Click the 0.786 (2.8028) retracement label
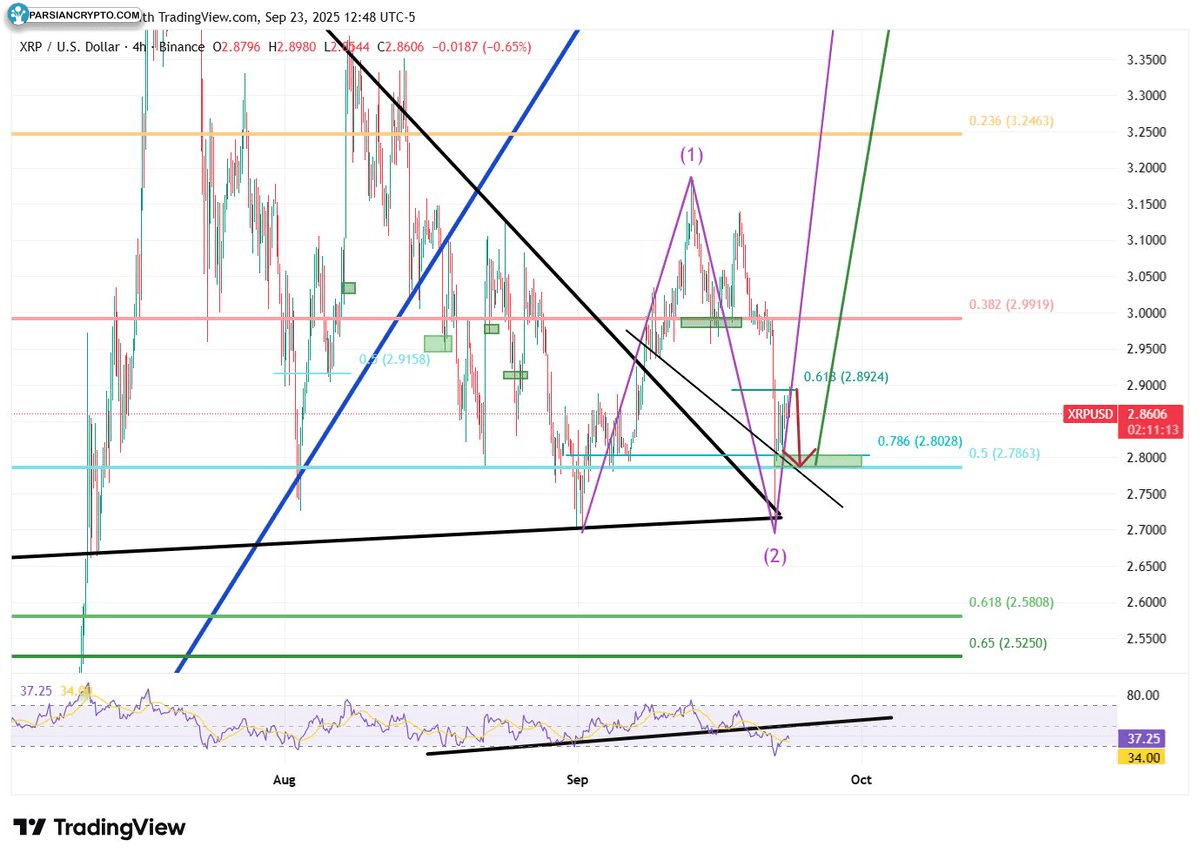The width and height of the screenshot is (1200, 860). tap(919, 441)
